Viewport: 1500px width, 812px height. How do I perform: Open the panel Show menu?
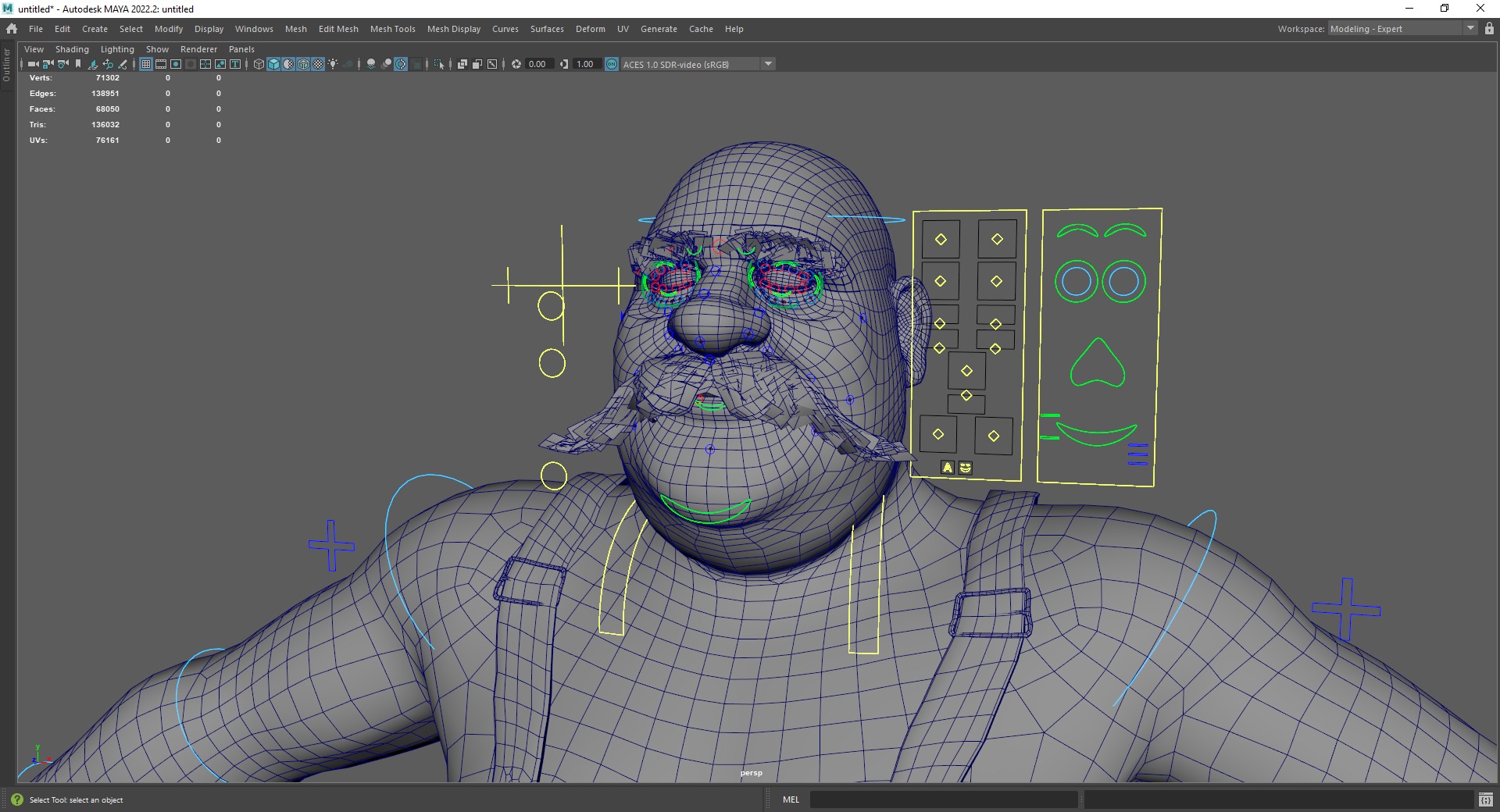(157, 49)
